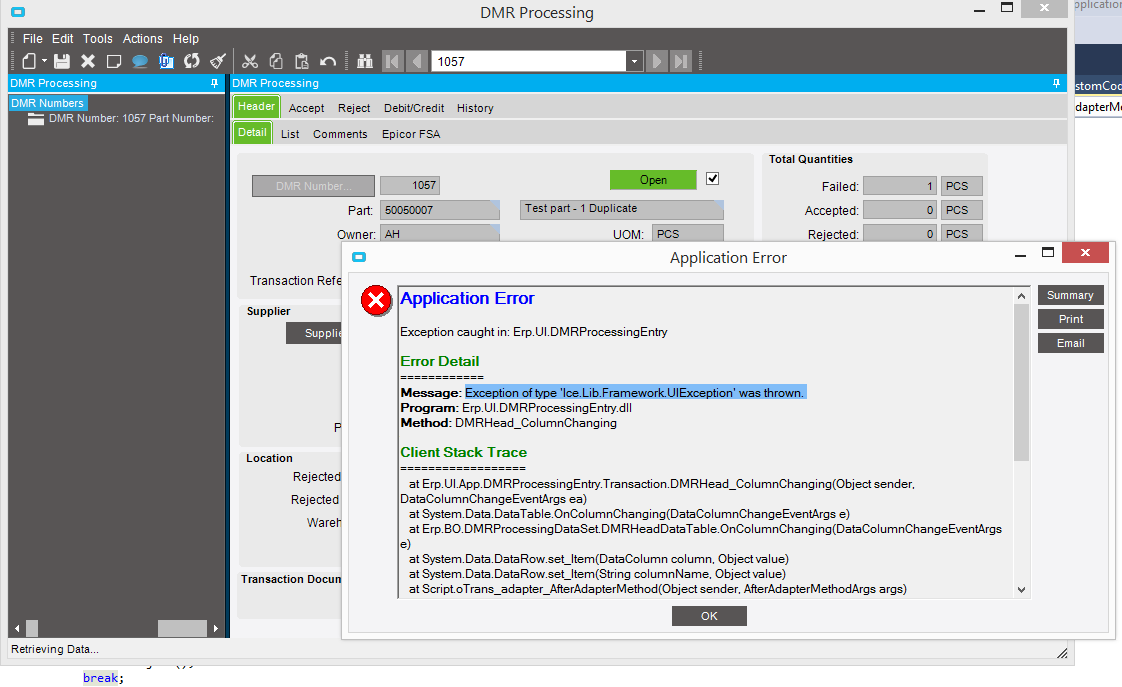Viewport: 1122px width, 687px height.
Task: Open search with the binoculars icon
Action: [365, 62]
